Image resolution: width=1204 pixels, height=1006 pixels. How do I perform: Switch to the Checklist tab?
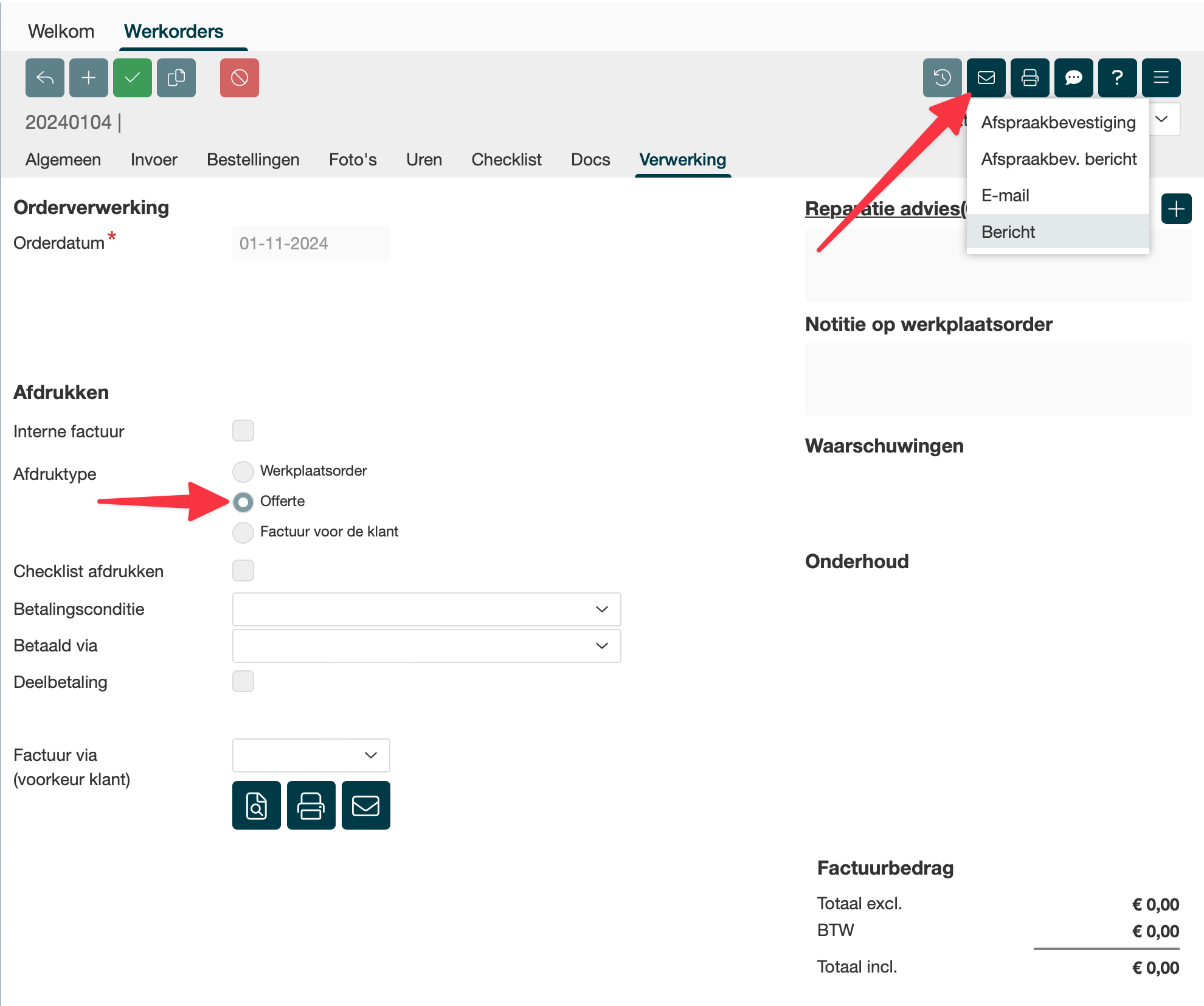tap(506, 159)
